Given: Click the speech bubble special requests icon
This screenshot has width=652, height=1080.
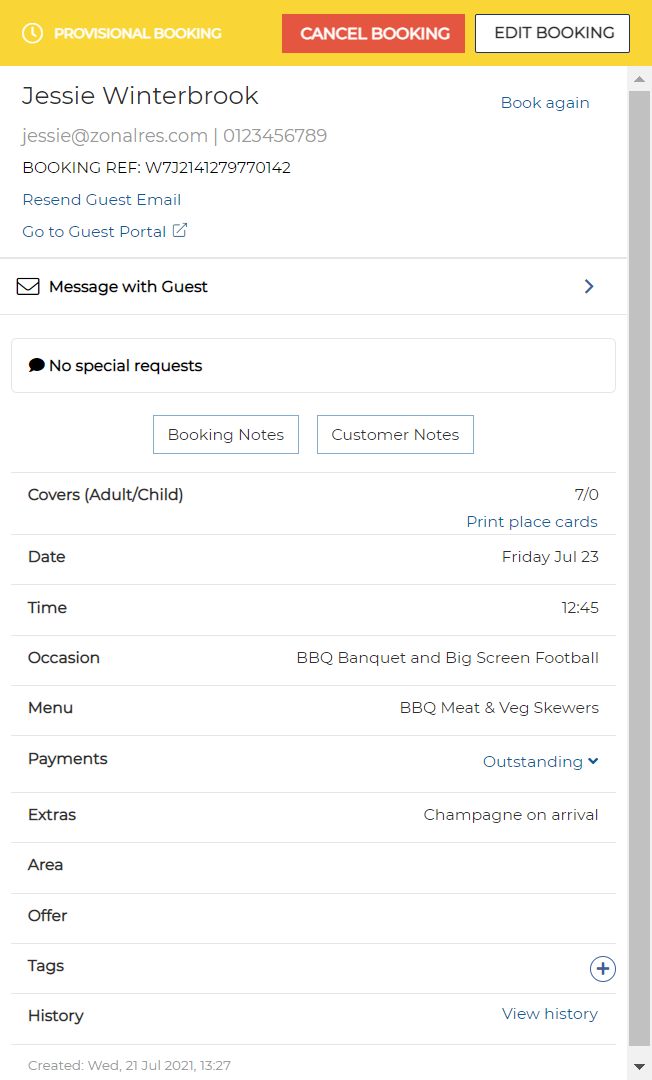Looking at the screenshot, I should (37, 365).
